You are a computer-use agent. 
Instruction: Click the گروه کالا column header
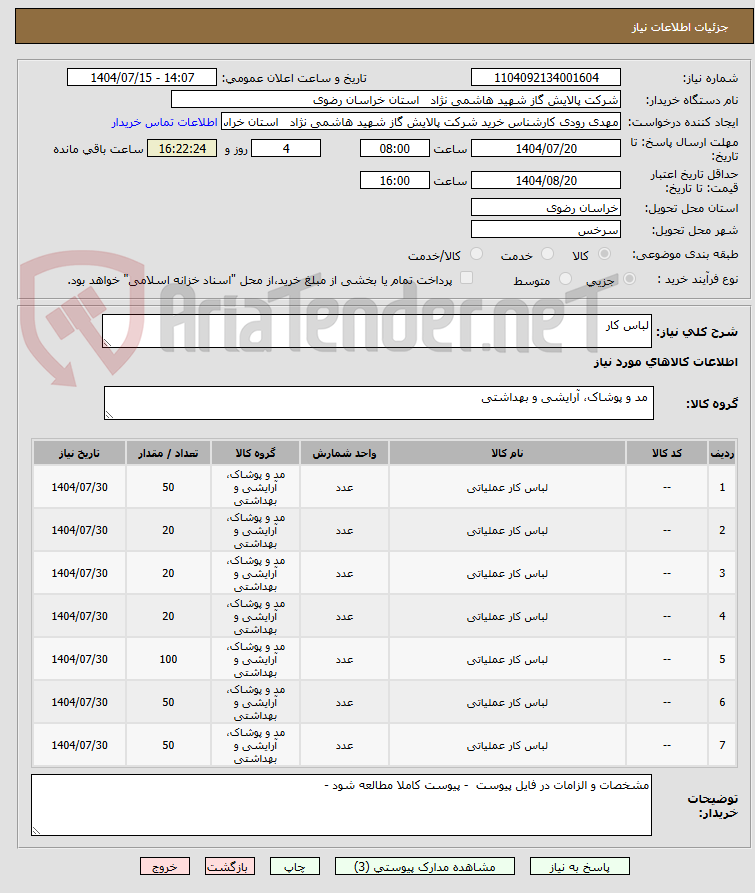pyautogui.click(x=255, y=453)
